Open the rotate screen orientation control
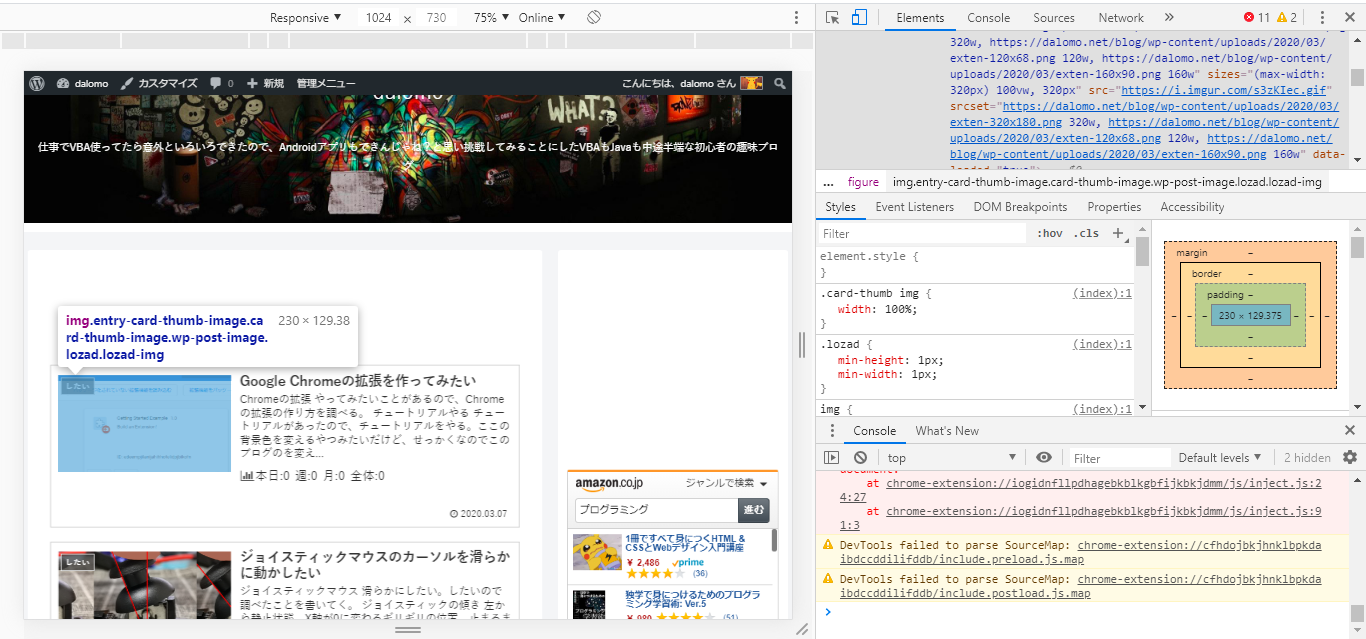 (x=594, y=18)
